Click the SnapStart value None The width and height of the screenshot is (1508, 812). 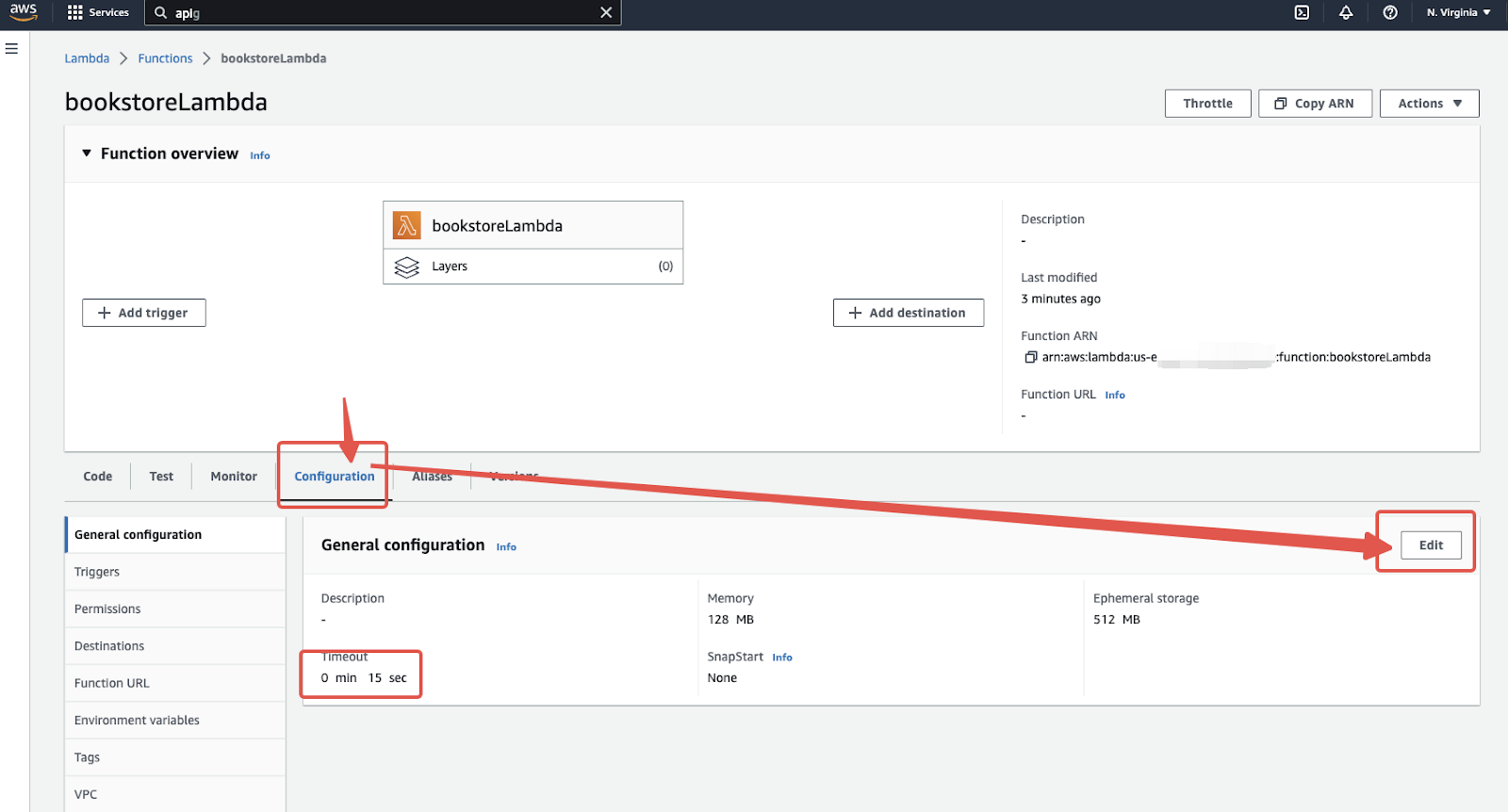[x=722, y=678]
